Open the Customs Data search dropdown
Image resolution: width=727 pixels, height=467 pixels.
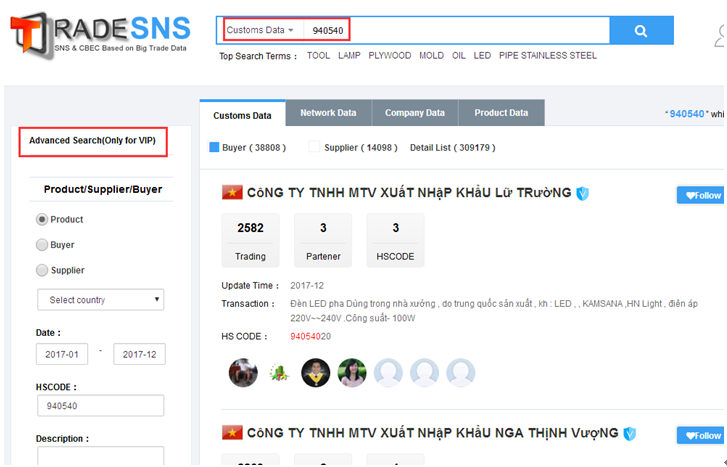pos(260,31)
